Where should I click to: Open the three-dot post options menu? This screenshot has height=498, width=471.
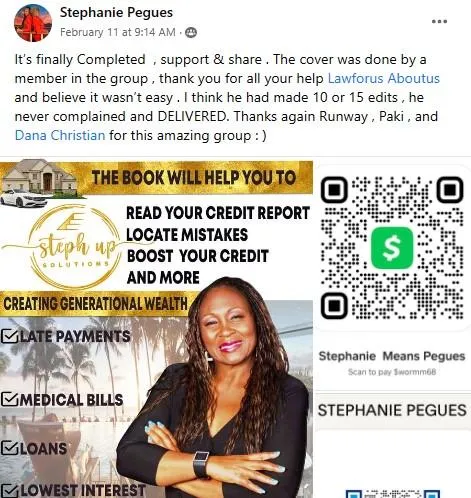click(439, 22)
